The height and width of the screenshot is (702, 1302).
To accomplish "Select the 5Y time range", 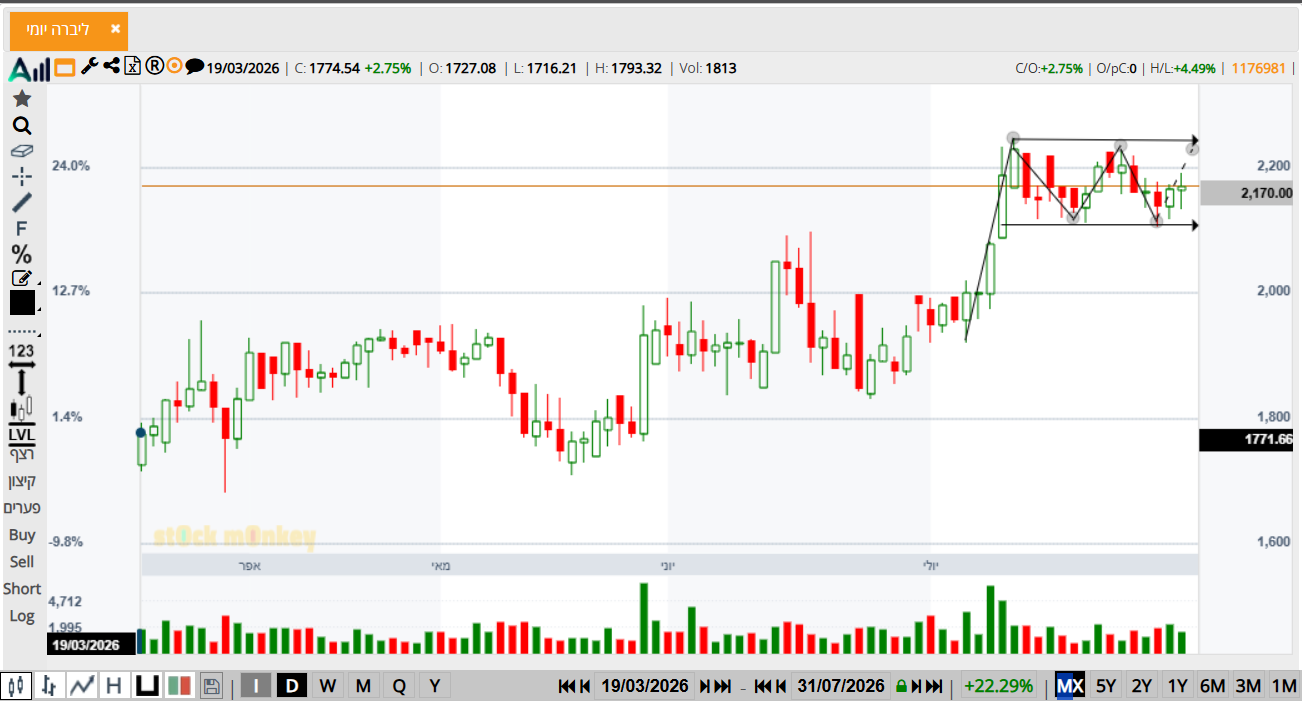I will tap(1106, 686).
